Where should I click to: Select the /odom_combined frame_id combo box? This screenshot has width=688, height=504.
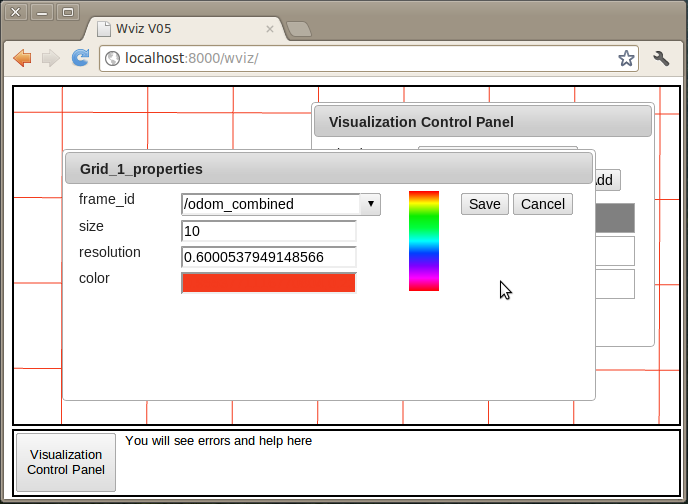click(x=270, y=204)
